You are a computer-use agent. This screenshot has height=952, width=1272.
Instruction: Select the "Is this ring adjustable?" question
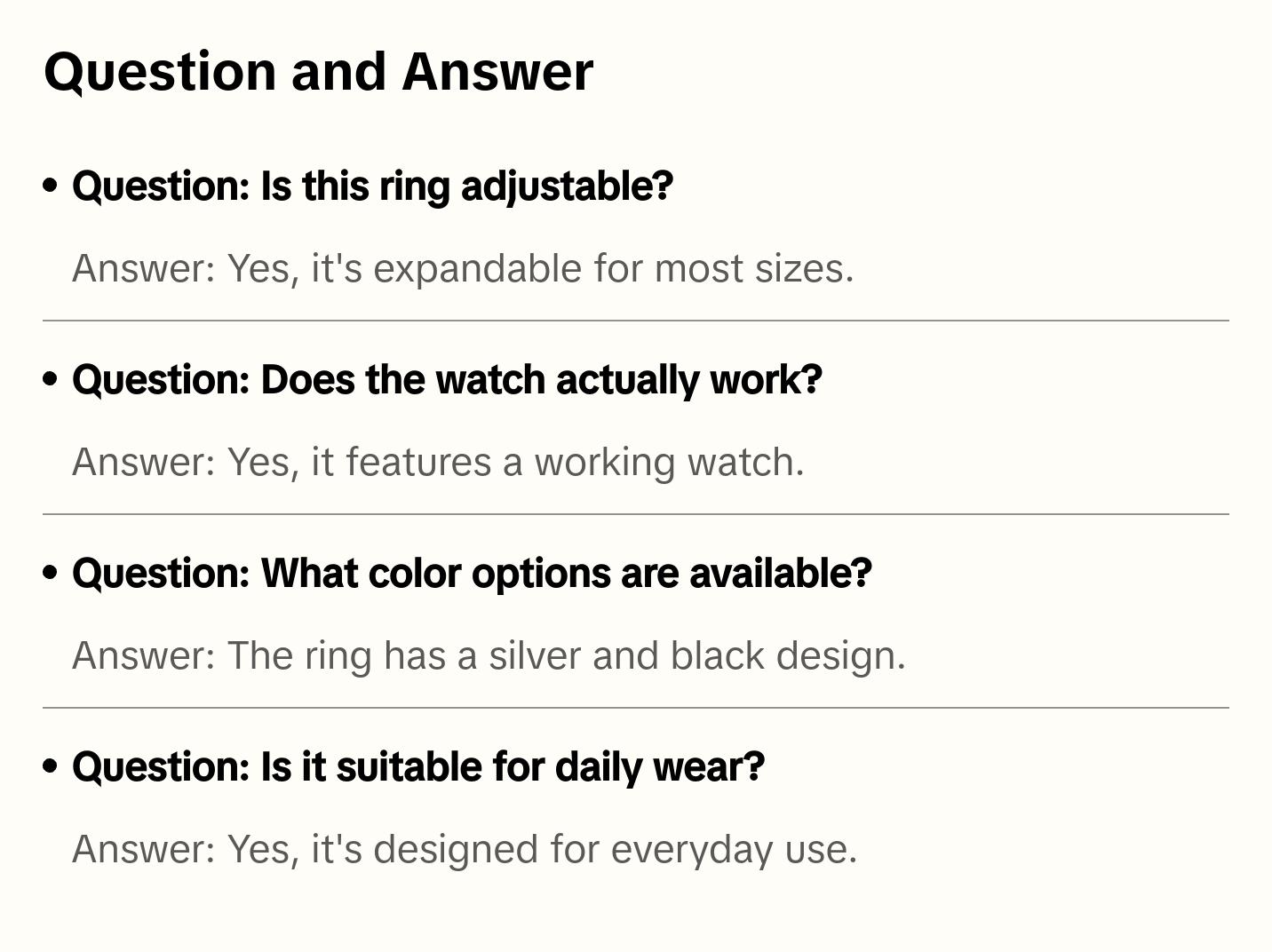click(x=372, y=186)
